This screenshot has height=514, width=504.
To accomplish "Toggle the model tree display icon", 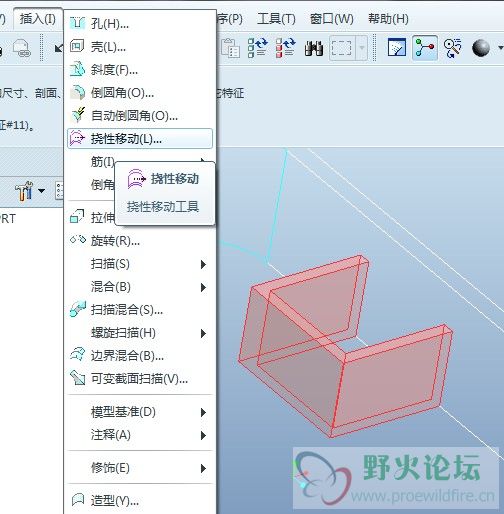I will [x=425, y=48].
